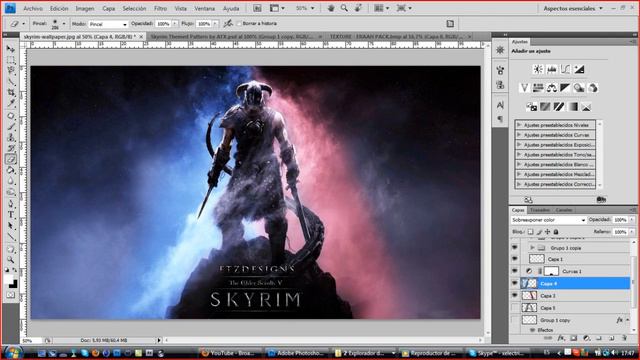Add a Photo Filter adjustment

(579, 88)
